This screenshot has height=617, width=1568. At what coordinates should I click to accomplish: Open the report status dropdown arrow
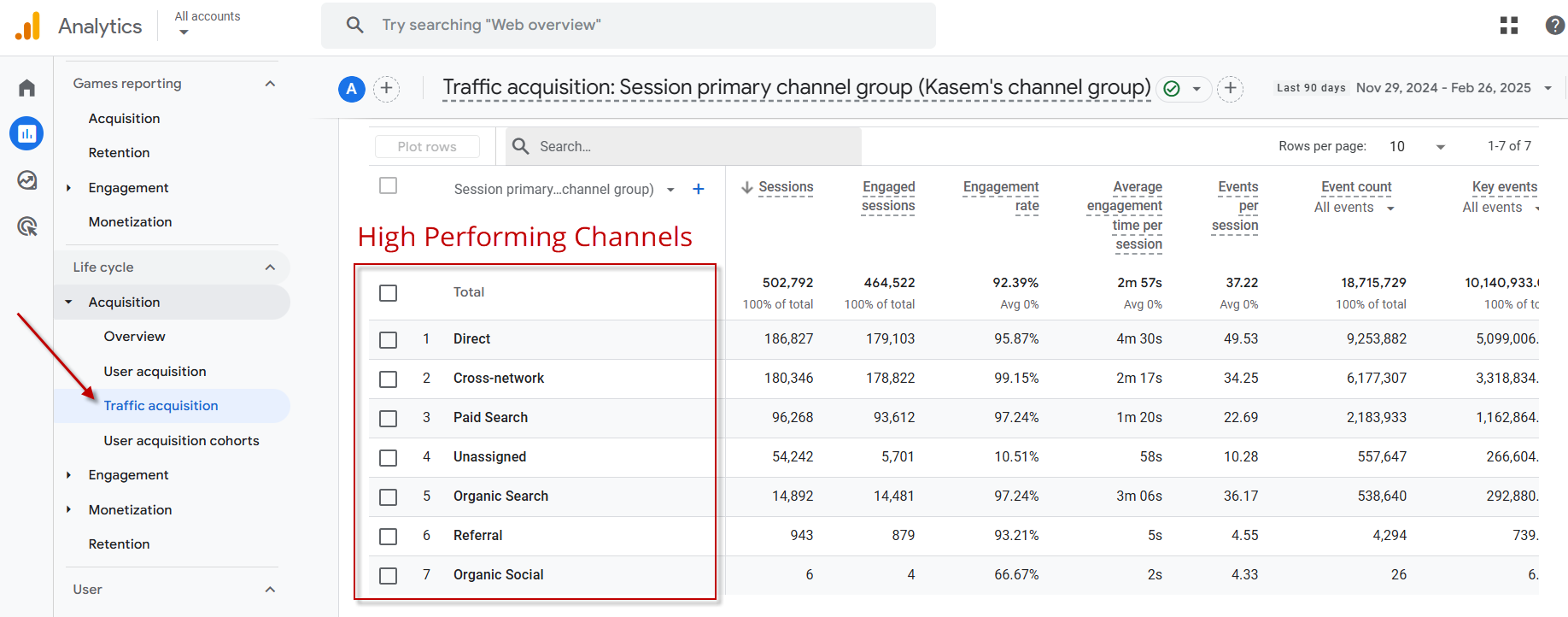pos(1196,89)
